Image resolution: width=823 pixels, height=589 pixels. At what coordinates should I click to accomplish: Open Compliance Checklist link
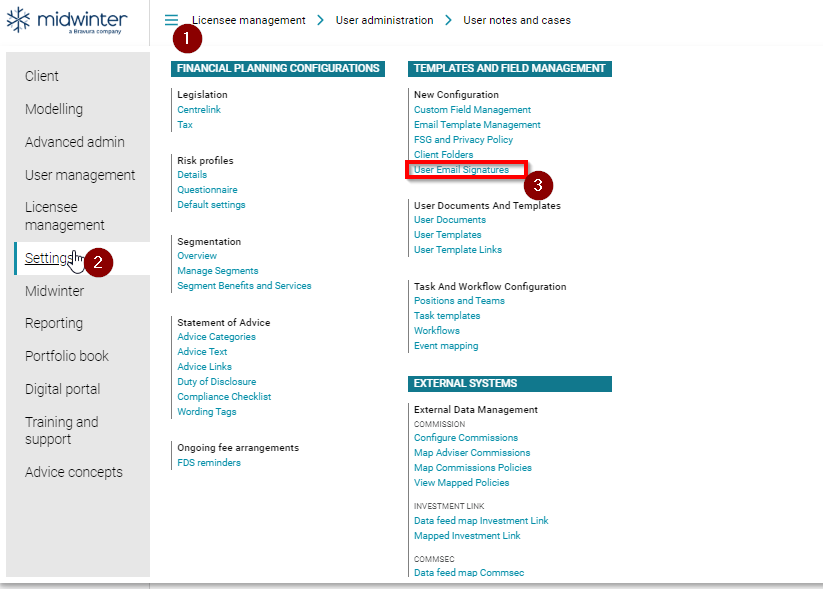point(224,397)
